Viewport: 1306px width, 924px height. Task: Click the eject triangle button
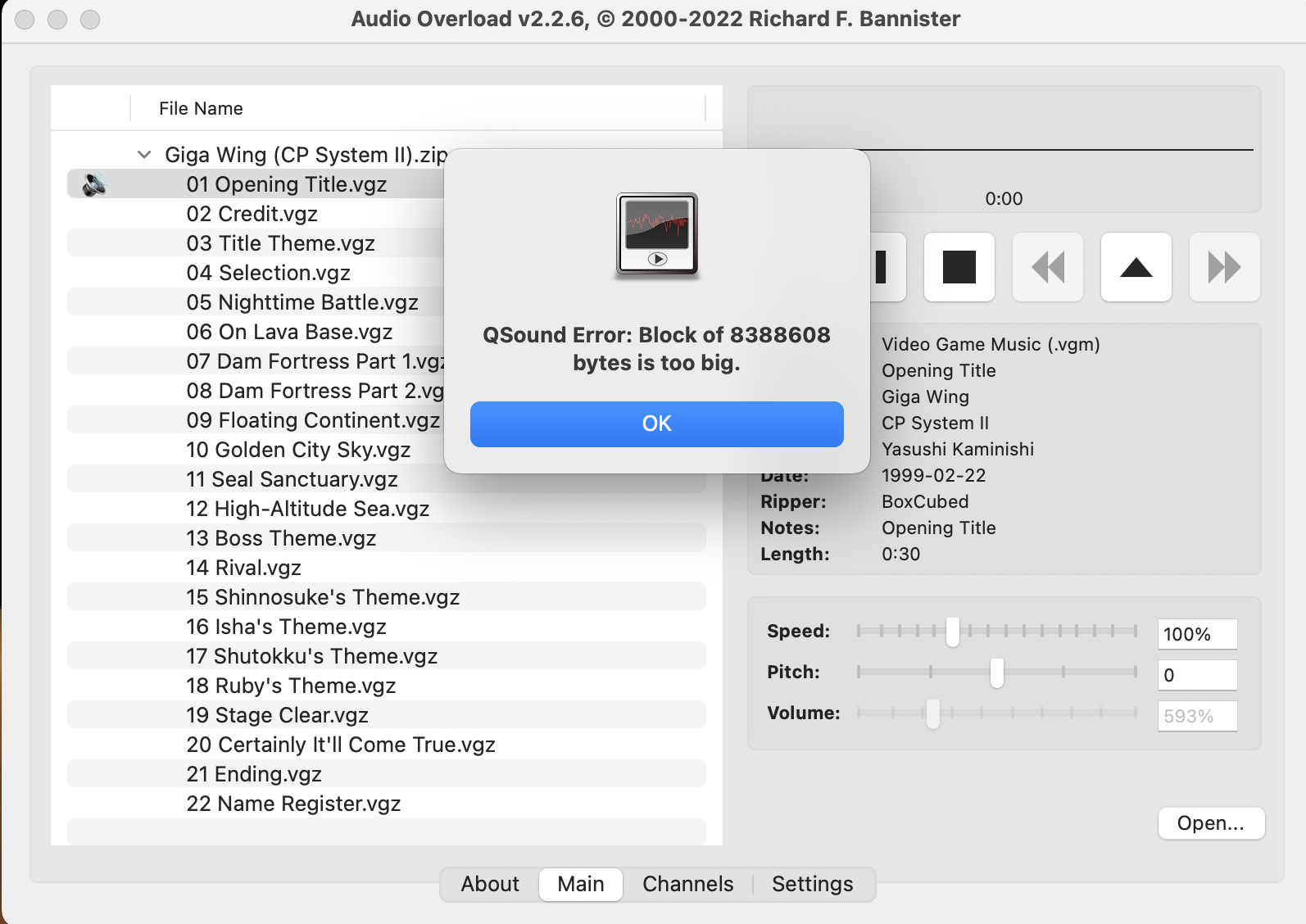1136,267
